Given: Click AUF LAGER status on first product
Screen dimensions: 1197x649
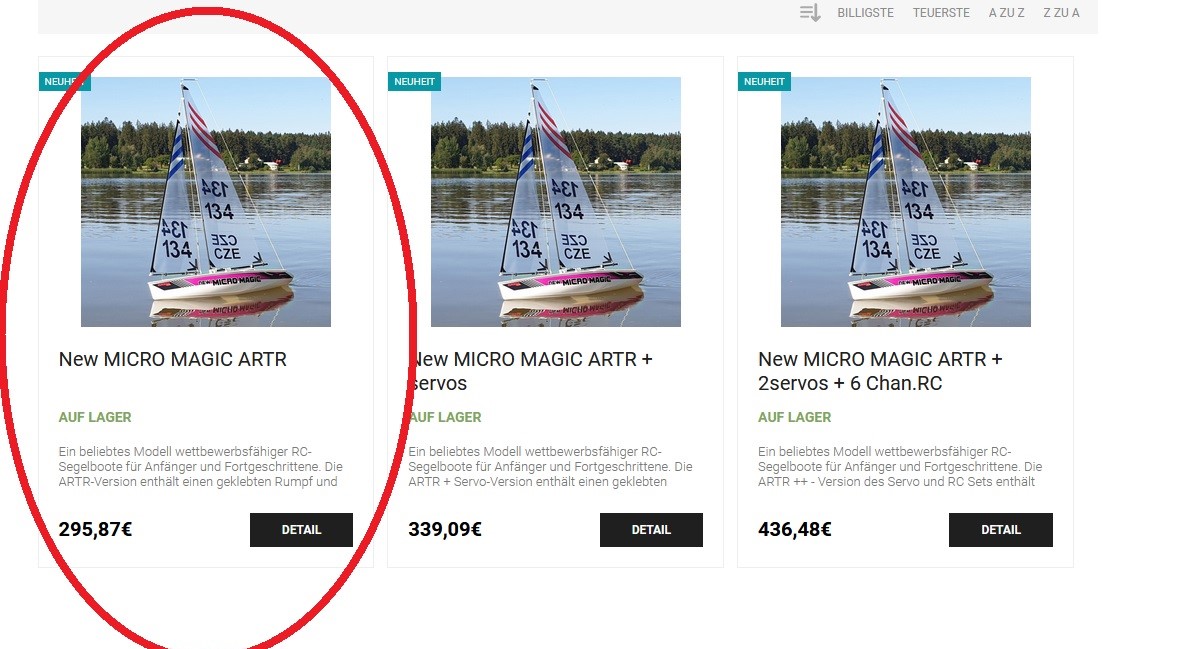Looking at the screenshot, I should click(x=91, y=417).
